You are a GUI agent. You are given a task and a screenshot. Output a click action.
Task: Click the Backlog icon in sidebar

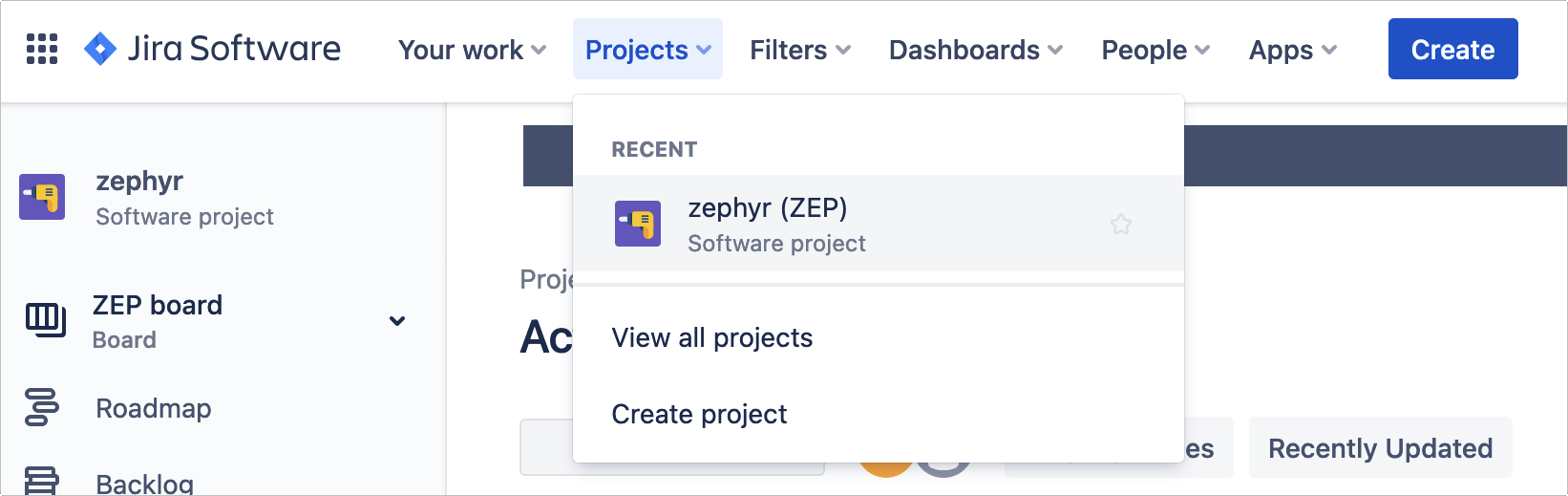tap(42, 481)
